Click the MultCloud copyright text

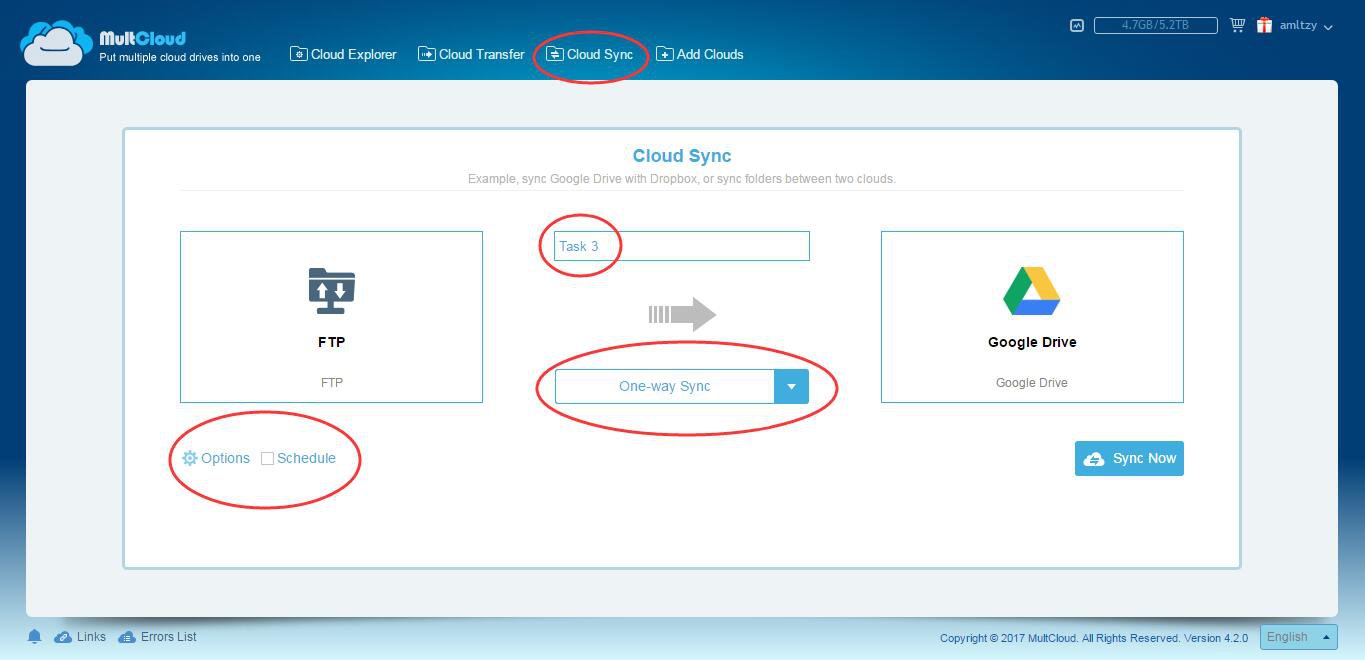click(x=1094, y=638)
